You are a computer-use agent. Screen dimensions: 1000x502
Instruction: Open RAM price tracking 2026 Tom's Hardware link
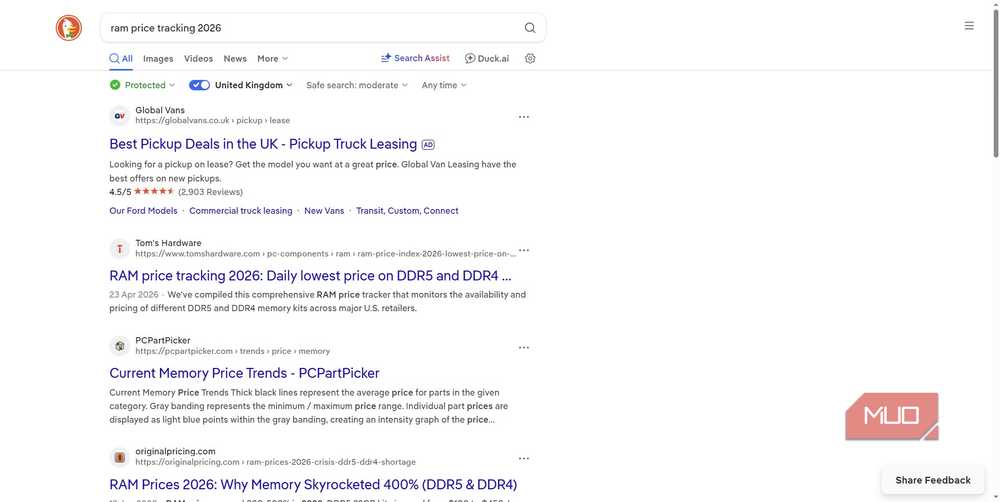click(x=310, y=276)
